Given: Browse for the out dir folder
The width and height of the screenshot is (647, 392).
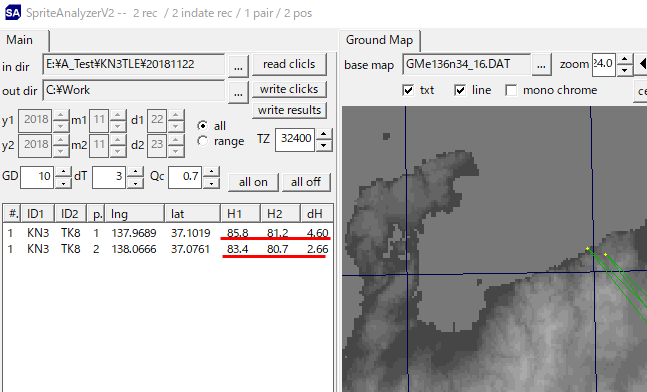Looking at the screenshot, I should (x=238, y=92).
